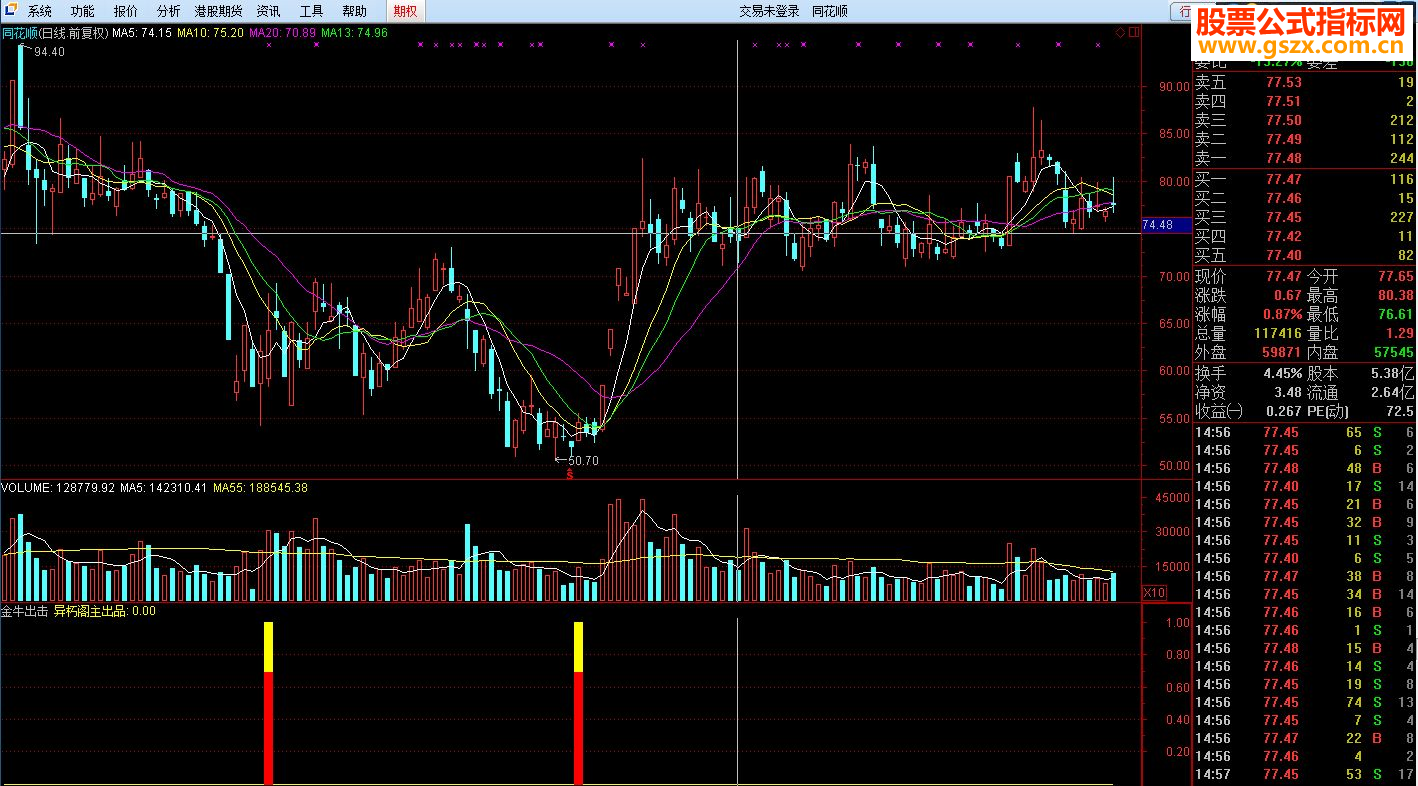Click the first yellow-red signal bar in 金牛出击 panel
The image size is (1418, 786).
pos(268,703)
